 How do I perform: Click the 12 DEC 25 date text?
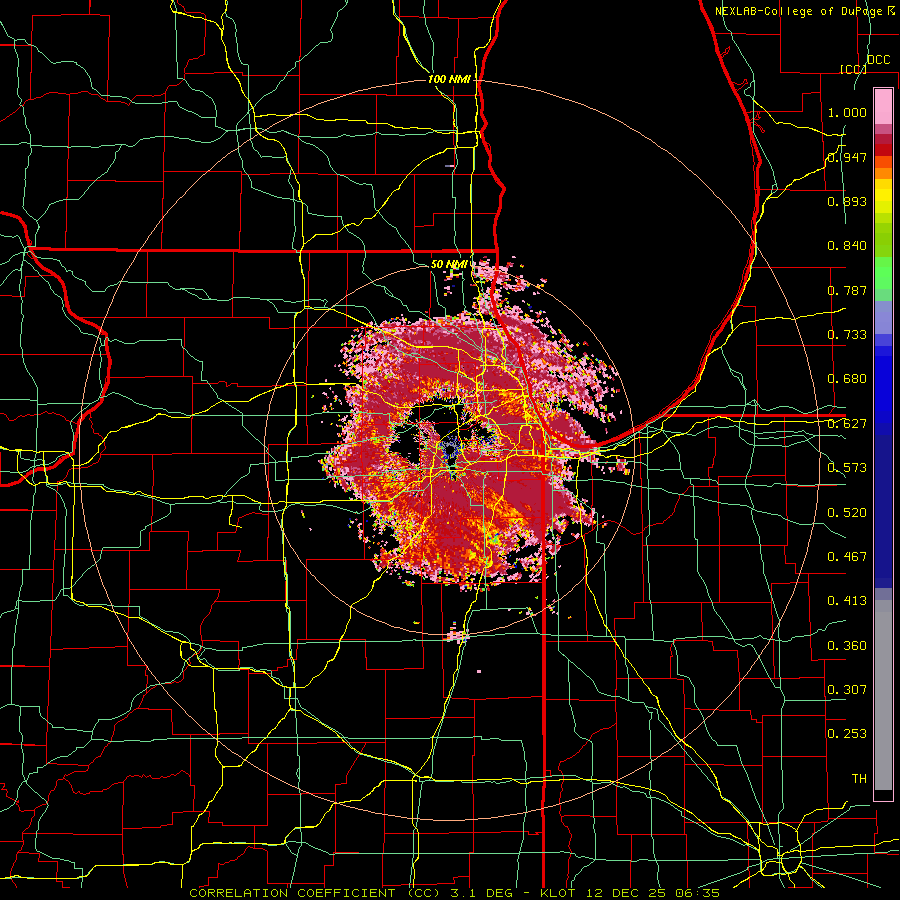pyautogui.click(x=626, y=893)
